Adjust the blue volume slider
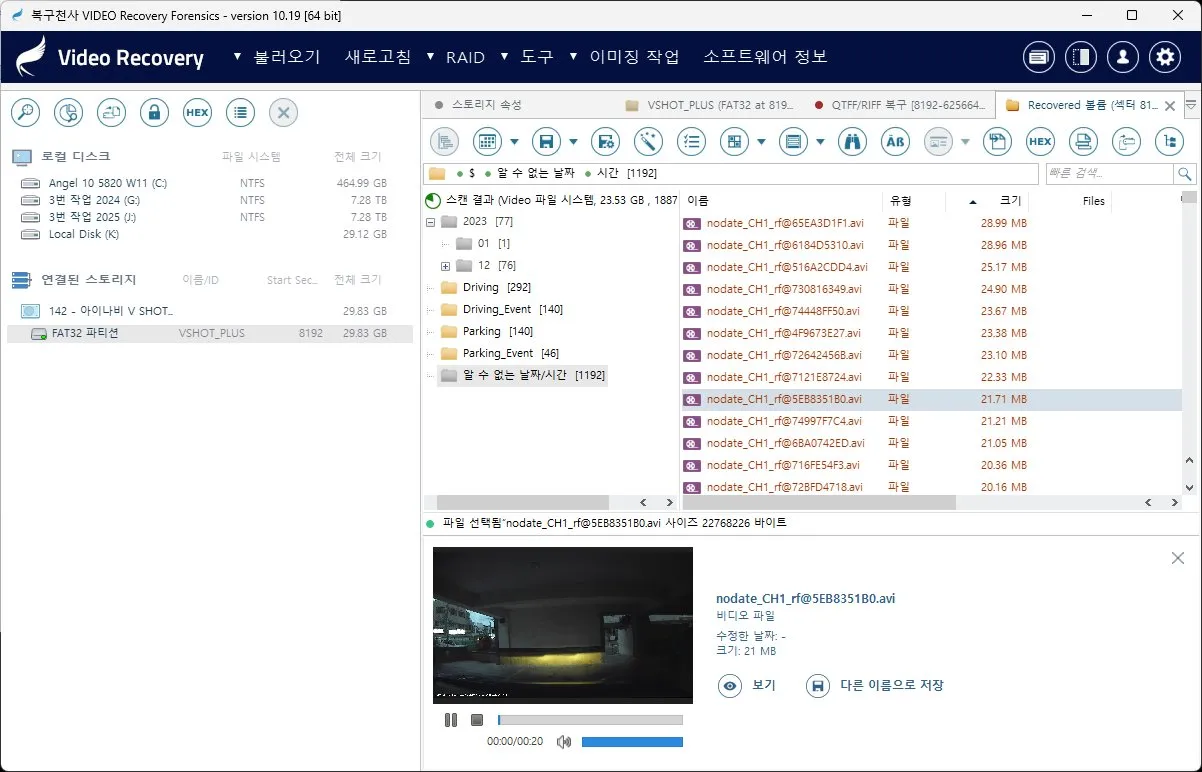 [x=632, y=742]
